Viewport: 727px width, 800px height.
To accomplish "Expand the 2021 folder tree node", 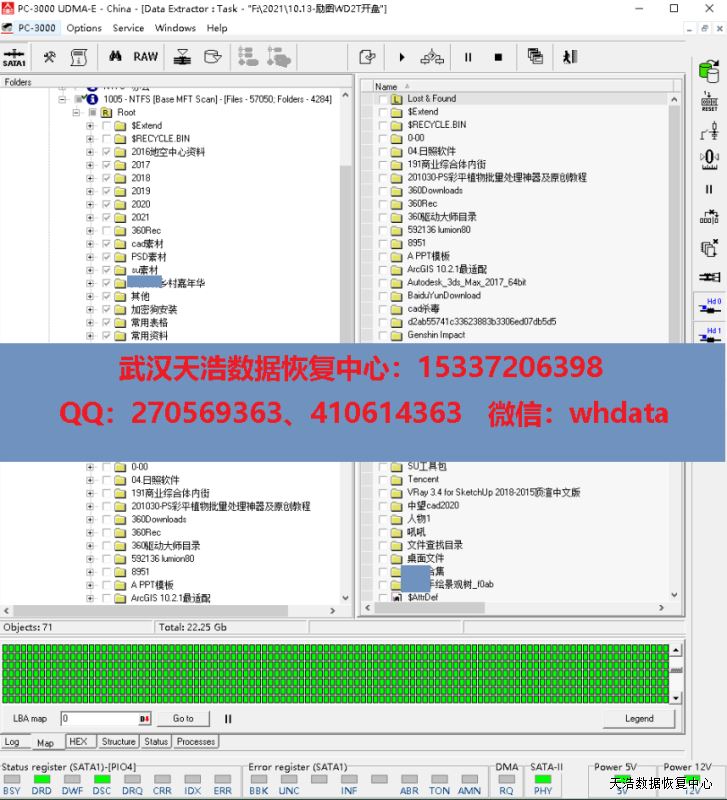I will coord(90,217).
